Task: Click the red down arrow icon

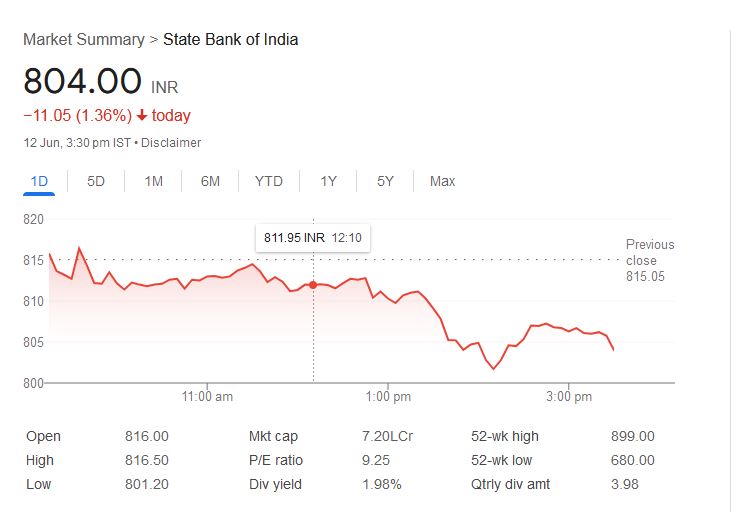Action: pos(142,116)
